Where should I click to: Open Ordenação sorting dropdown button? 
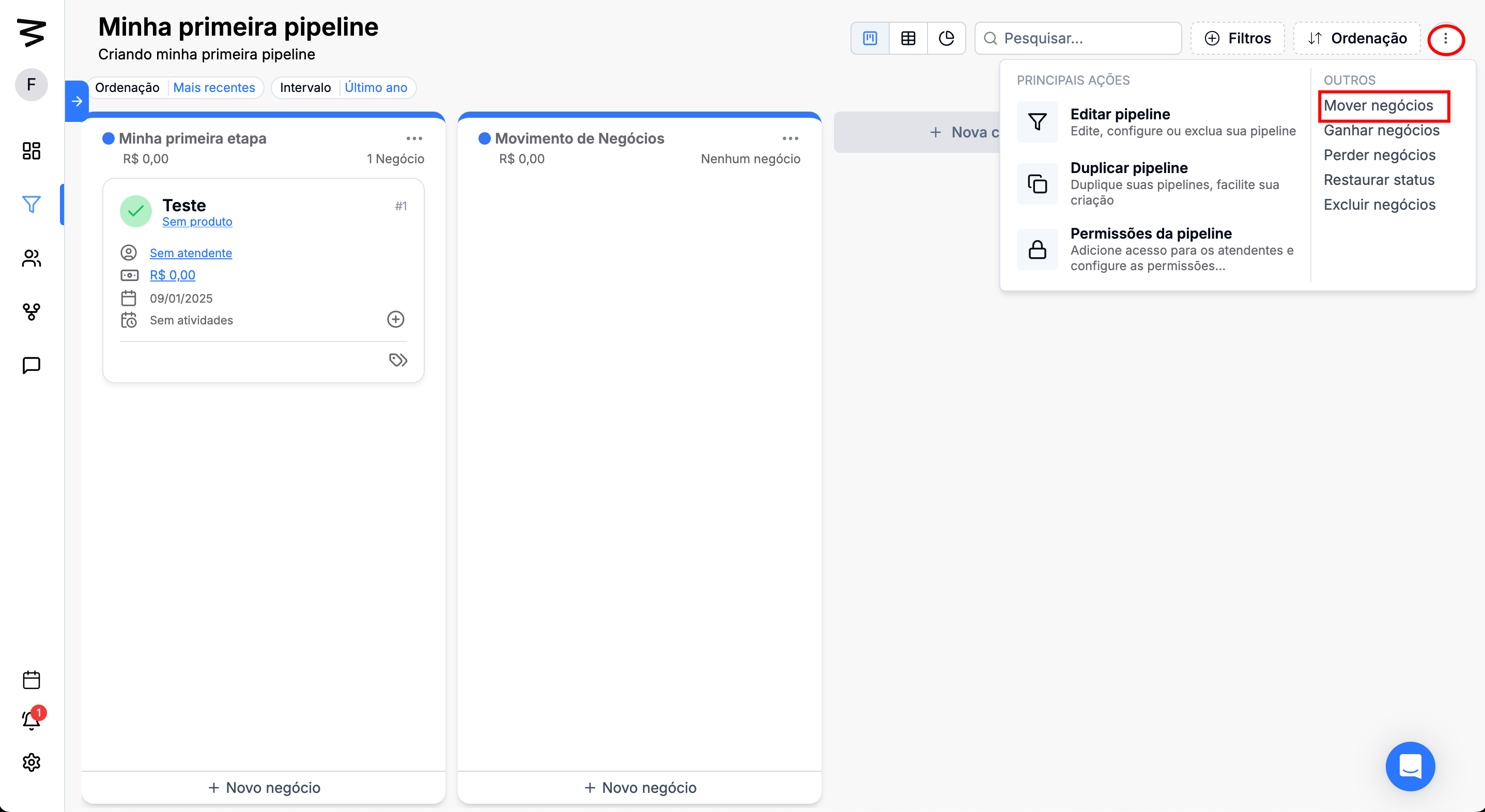1357,38
